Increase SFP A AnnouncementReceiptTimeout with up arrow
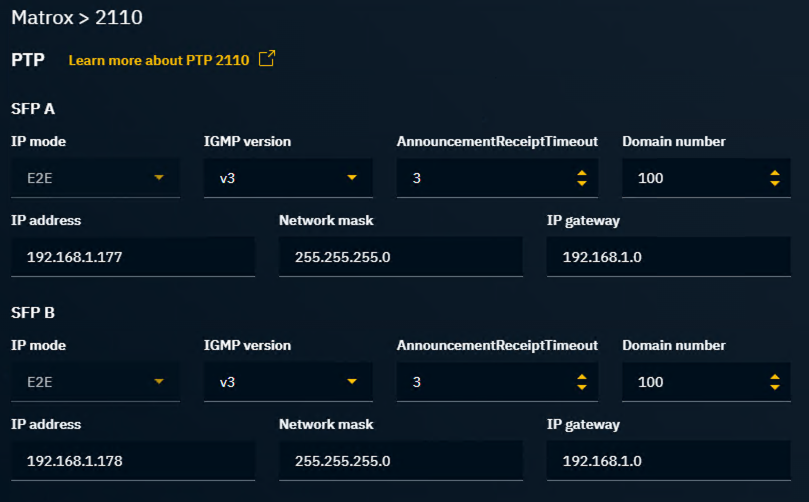 pos(581,173)
